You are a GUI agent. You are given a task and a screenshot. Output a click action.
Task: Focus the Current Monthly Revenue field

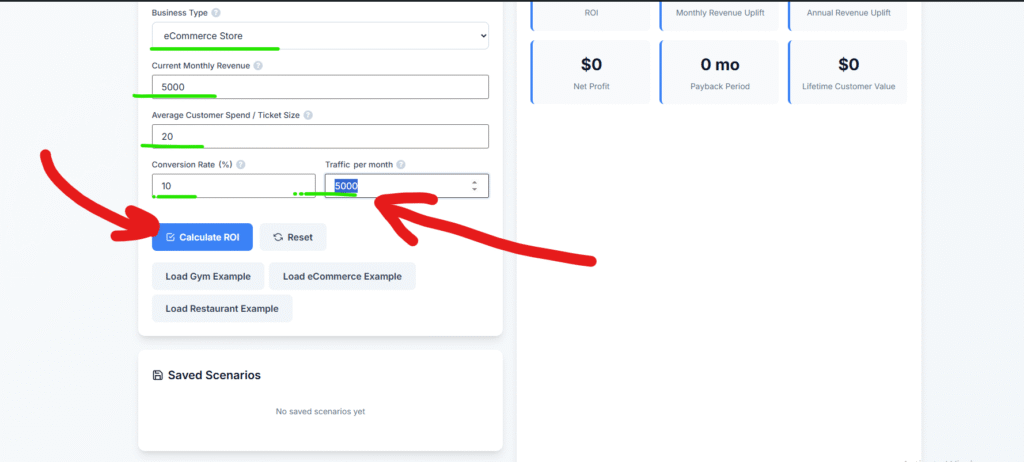click(x=320, y=87)
